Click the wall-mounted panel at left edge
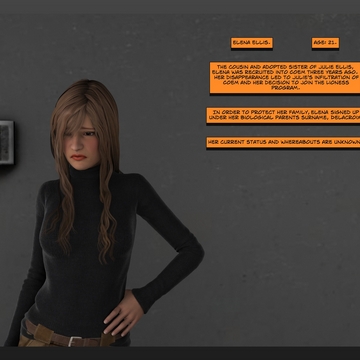 pyautogui.click(x=7, y=143)
